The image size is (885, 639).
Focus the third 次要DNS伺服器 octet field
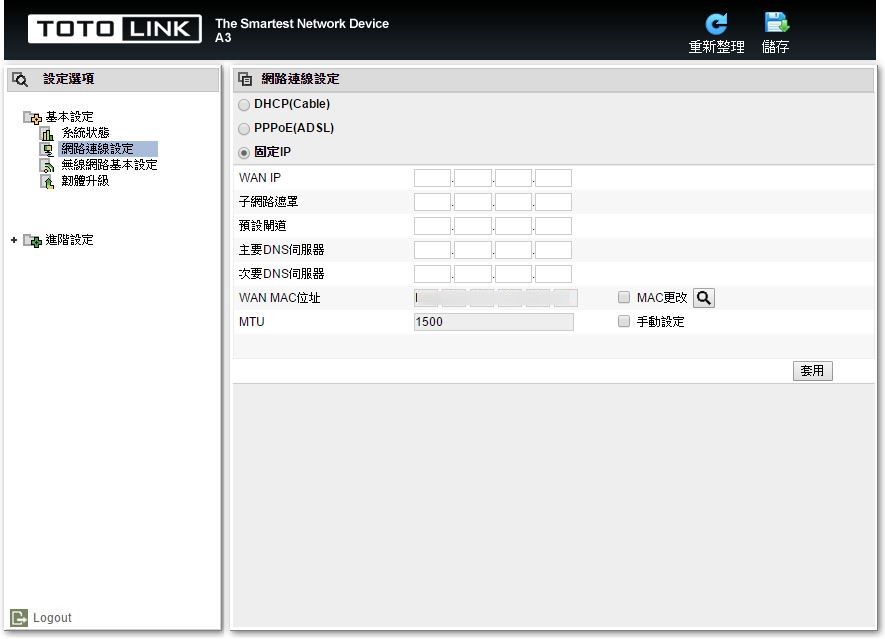[513, 274]
